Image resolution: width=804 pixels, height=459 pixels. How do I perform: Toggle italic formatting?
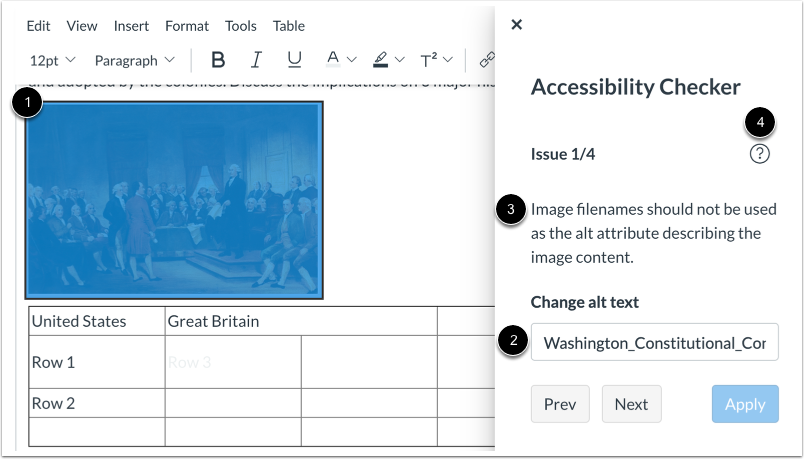(x=256, y=61)
